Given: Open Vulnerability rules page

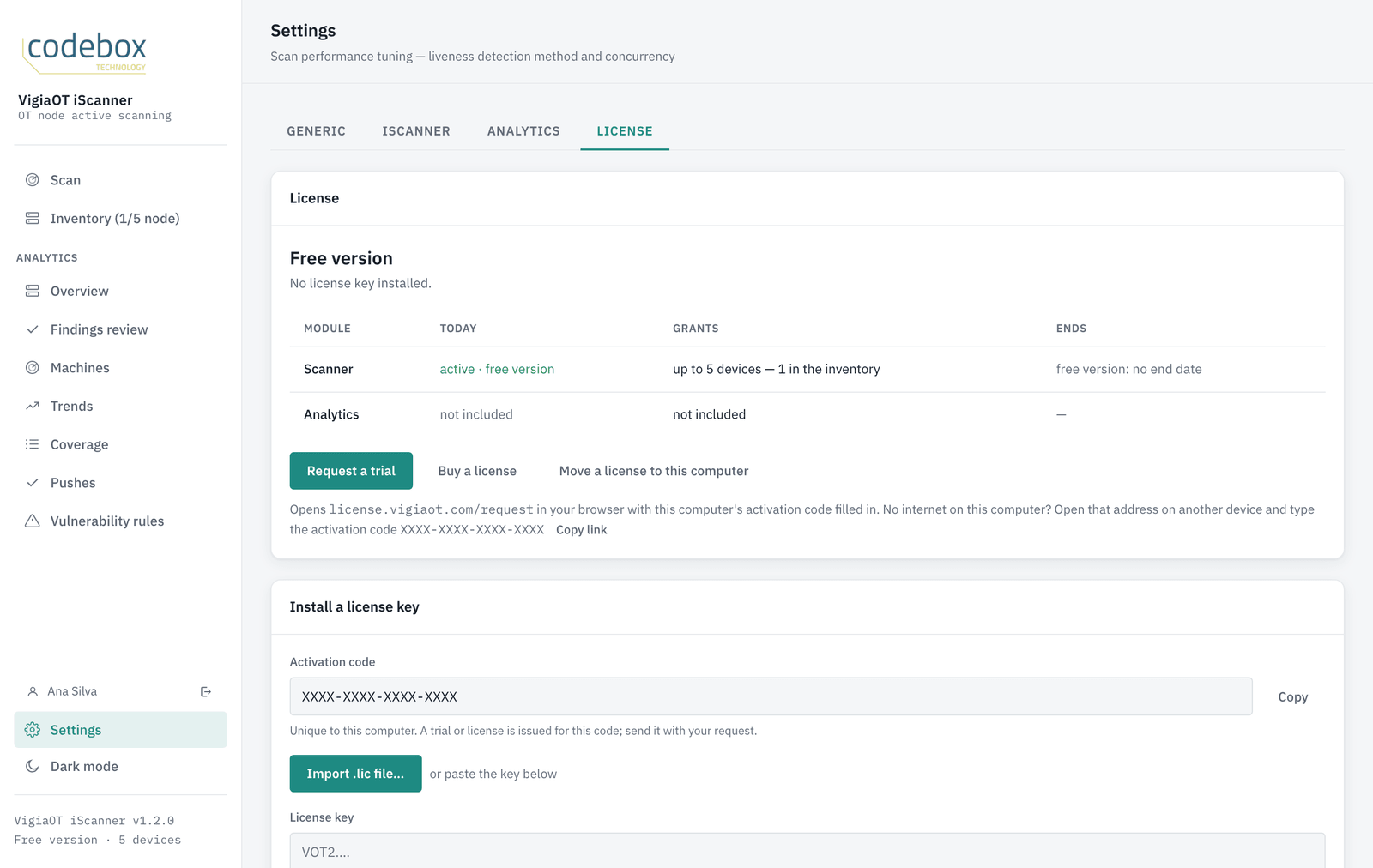Looking at the screenshot, I should (120, 521).
